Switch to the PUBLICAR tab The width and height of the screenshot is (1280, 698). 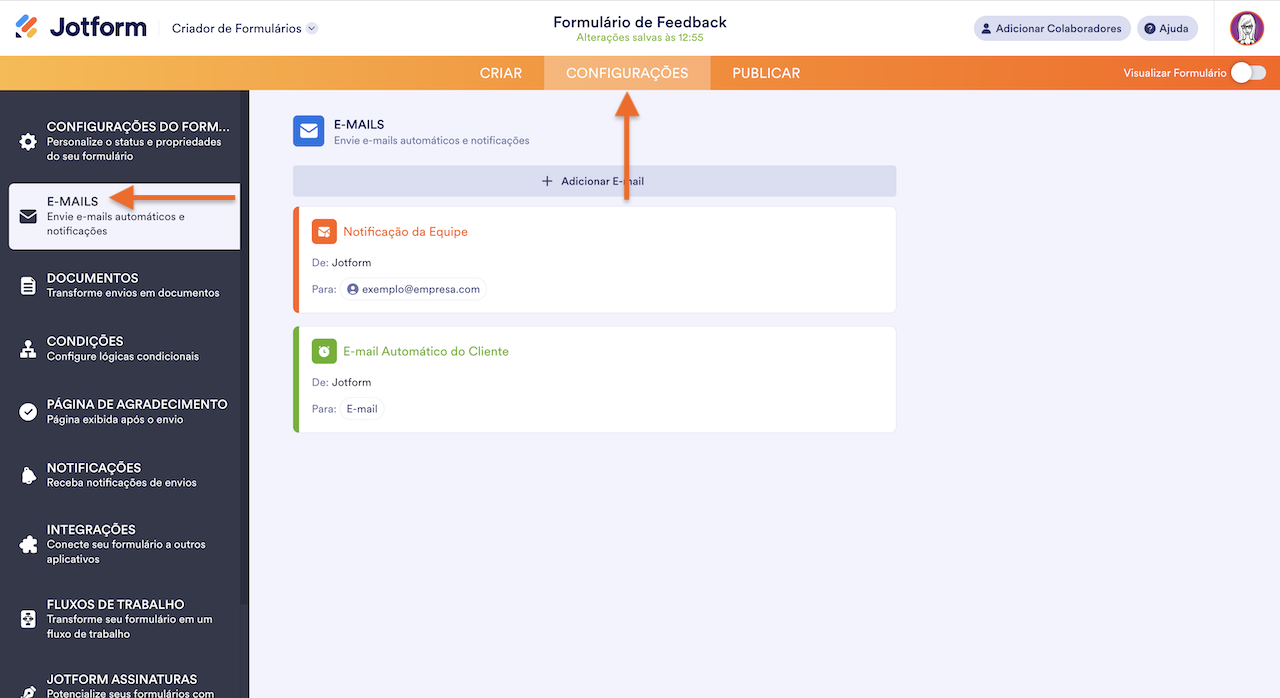[766, 73]
